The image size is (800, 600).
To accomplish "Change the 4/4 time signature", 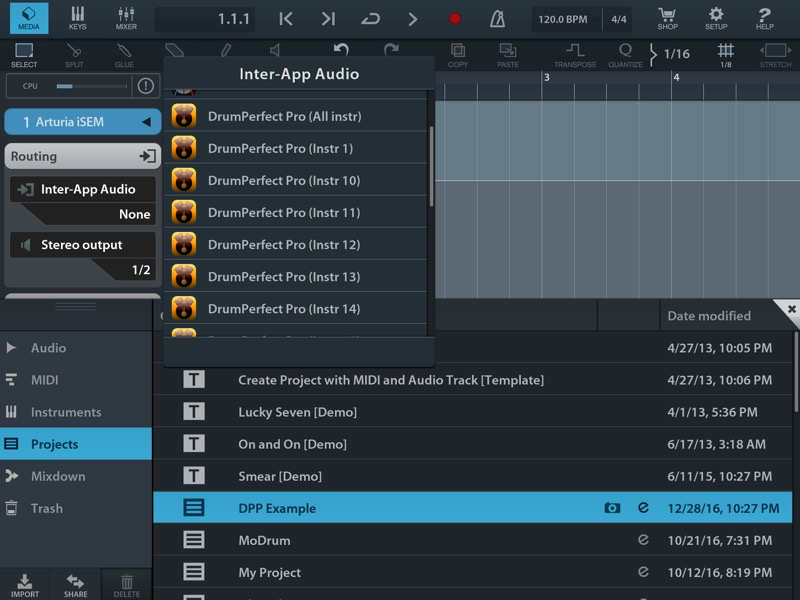I will pyautogui.click(x=618, y=19).
